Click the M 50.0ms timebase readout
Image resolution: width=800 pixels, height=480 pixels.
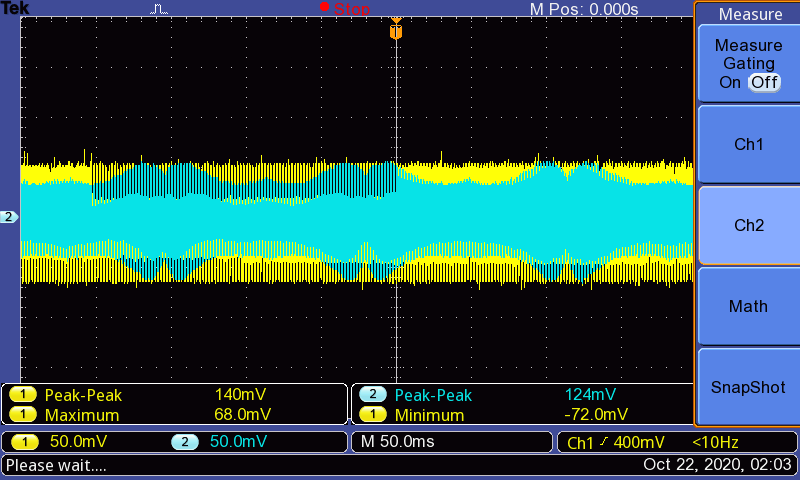point(397,442)
